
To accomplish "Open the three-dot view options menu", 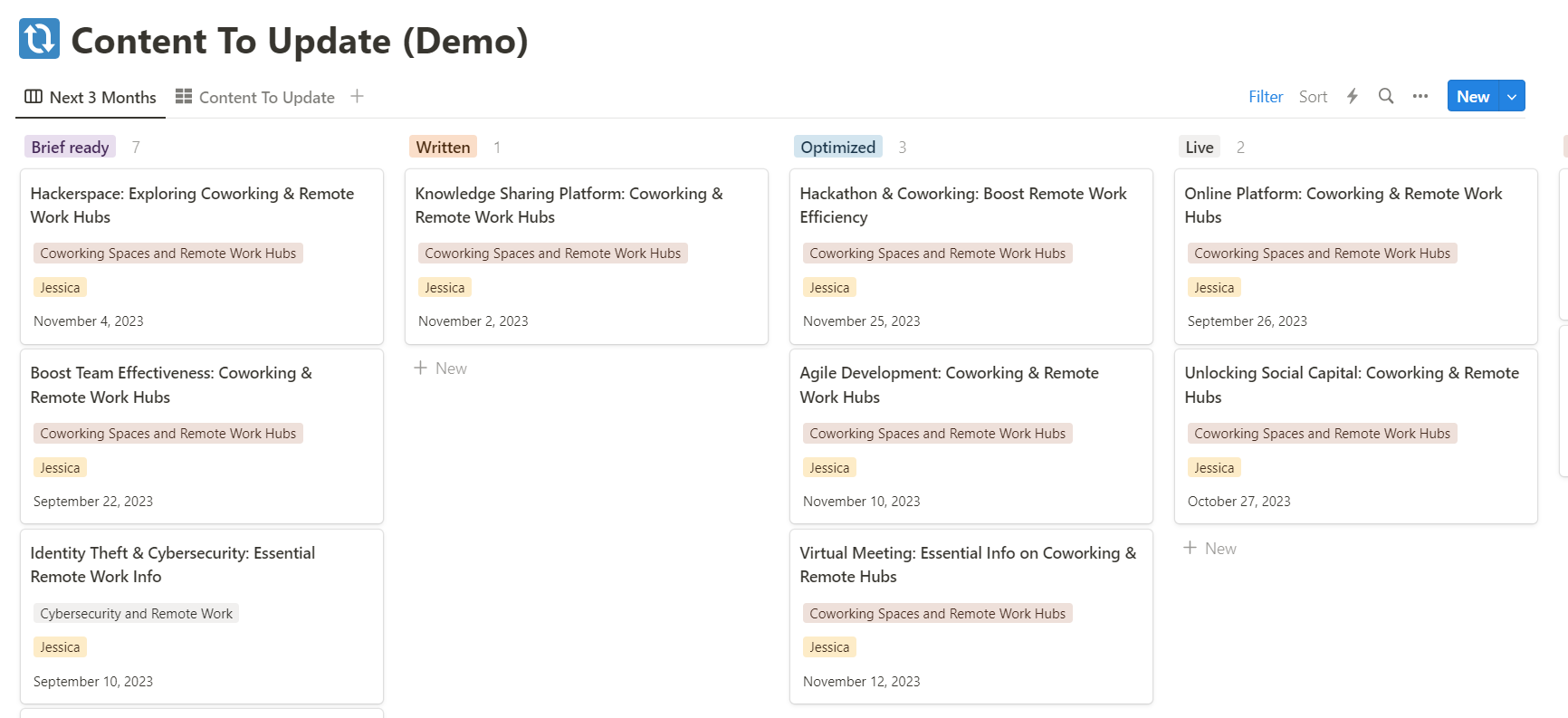I will (1420, 96).
